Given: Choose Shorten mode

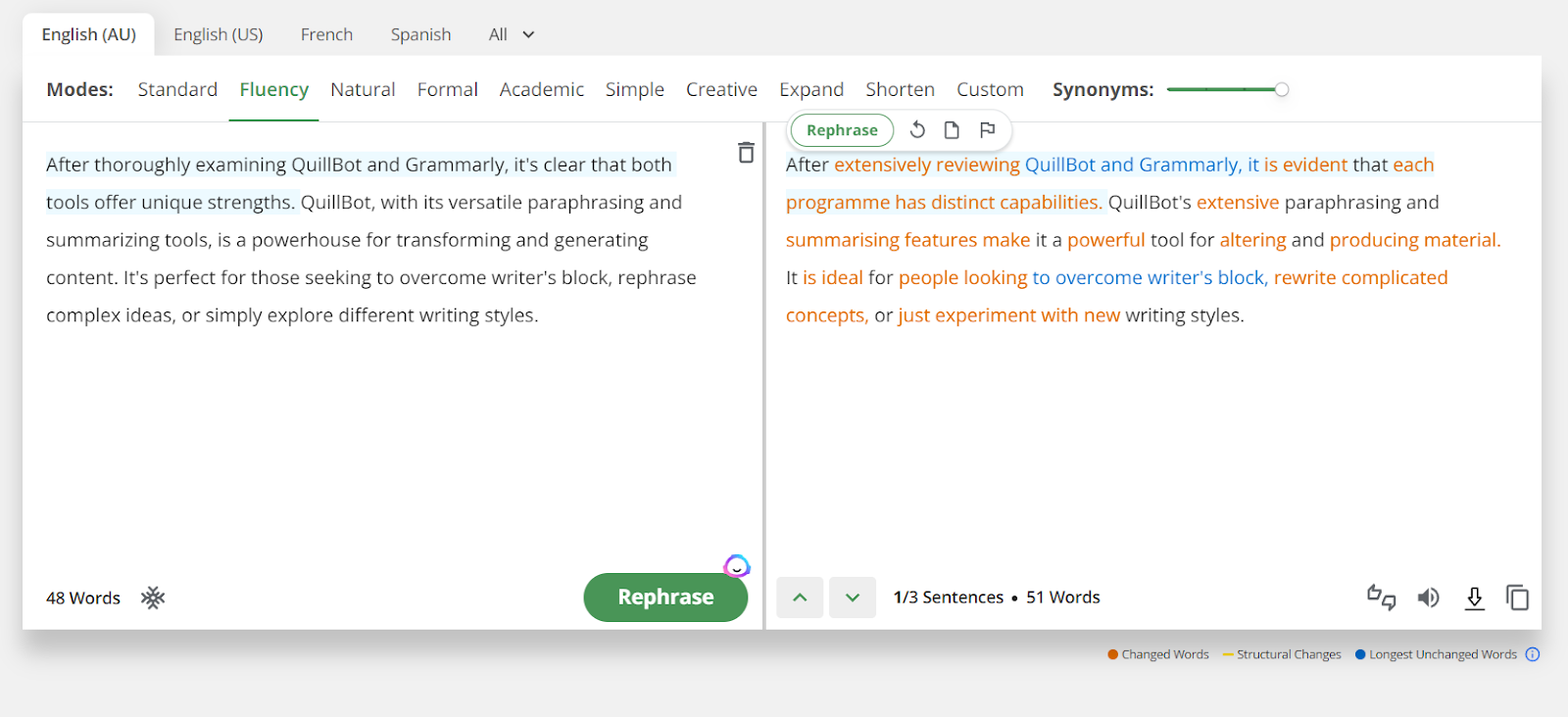Looking at the screenshot, I should pyautogui.click(x=900, y=89).
